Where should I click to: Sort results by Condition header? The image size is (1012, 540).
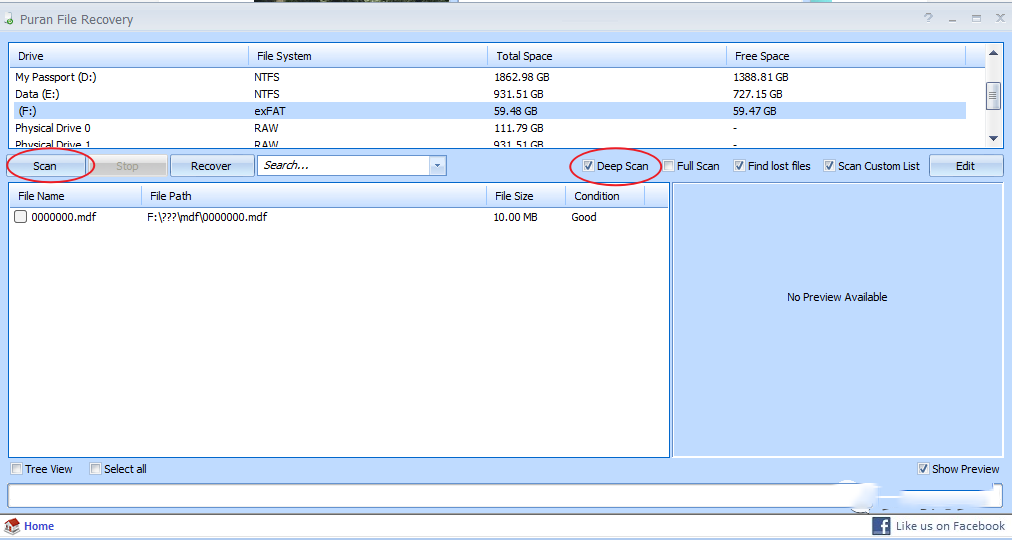tap(605, 196)
